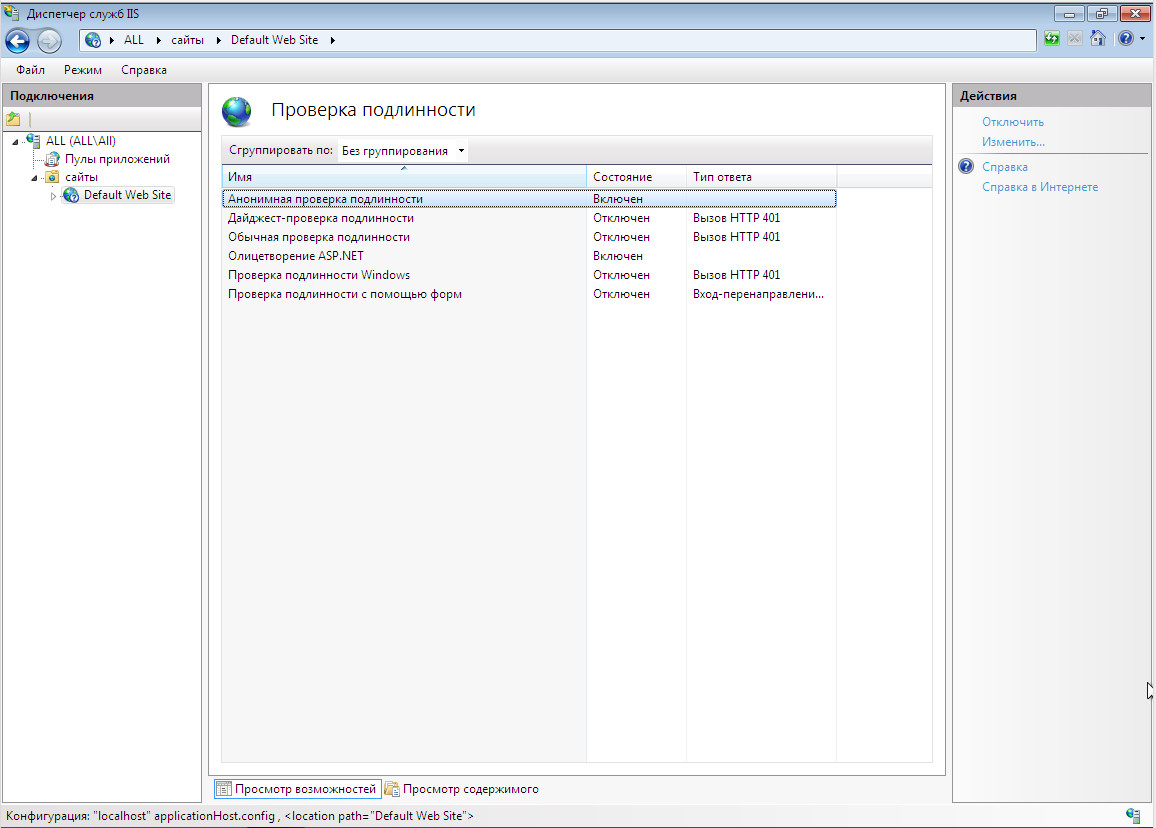This screenshot has height=828, width=1156.
Task: Click сайты in the breadcrumb path
Action: pos(187,40)
